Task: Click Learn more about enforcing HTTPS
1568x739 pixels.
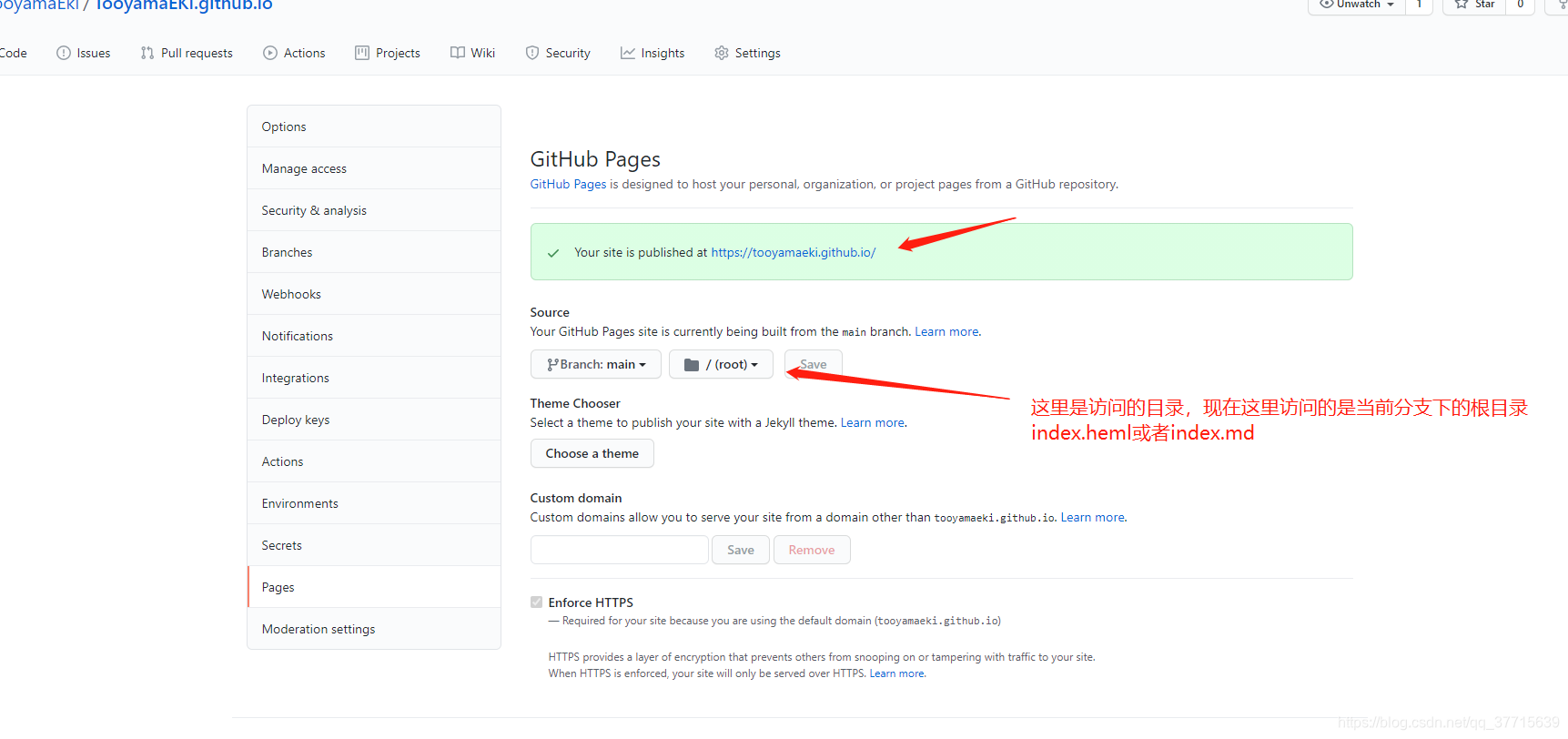Action: coord(896,673)
